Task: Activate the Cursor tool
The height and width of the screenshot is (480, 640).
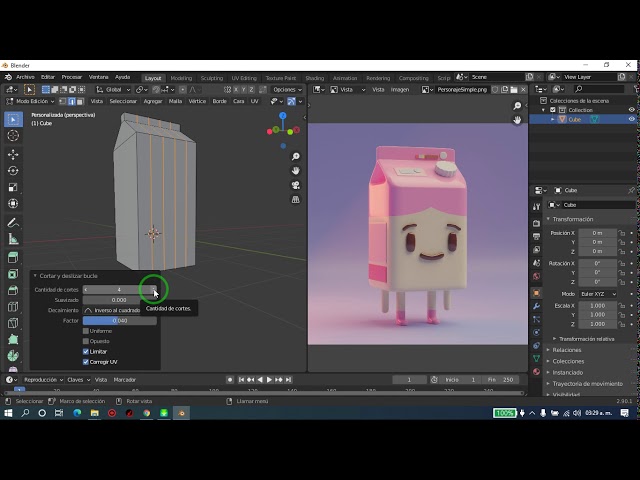Action: point(13,136)
